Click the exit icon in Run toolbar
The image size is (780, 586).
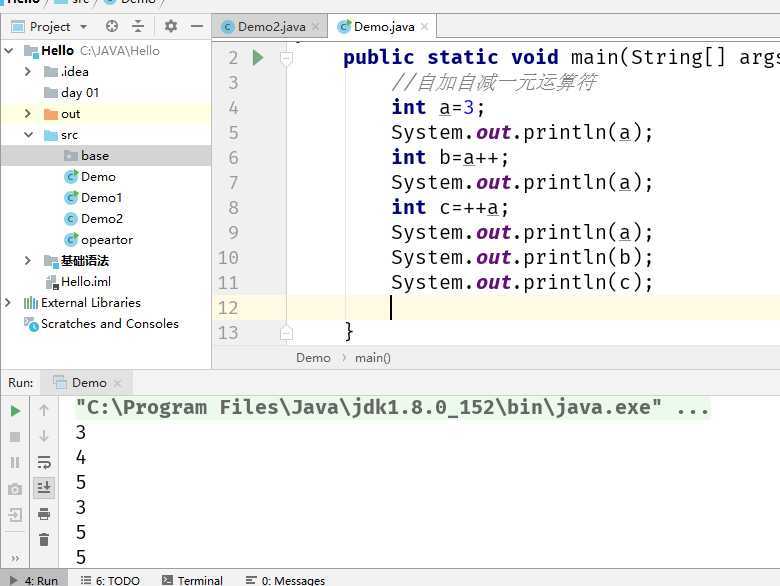[15, 515]
